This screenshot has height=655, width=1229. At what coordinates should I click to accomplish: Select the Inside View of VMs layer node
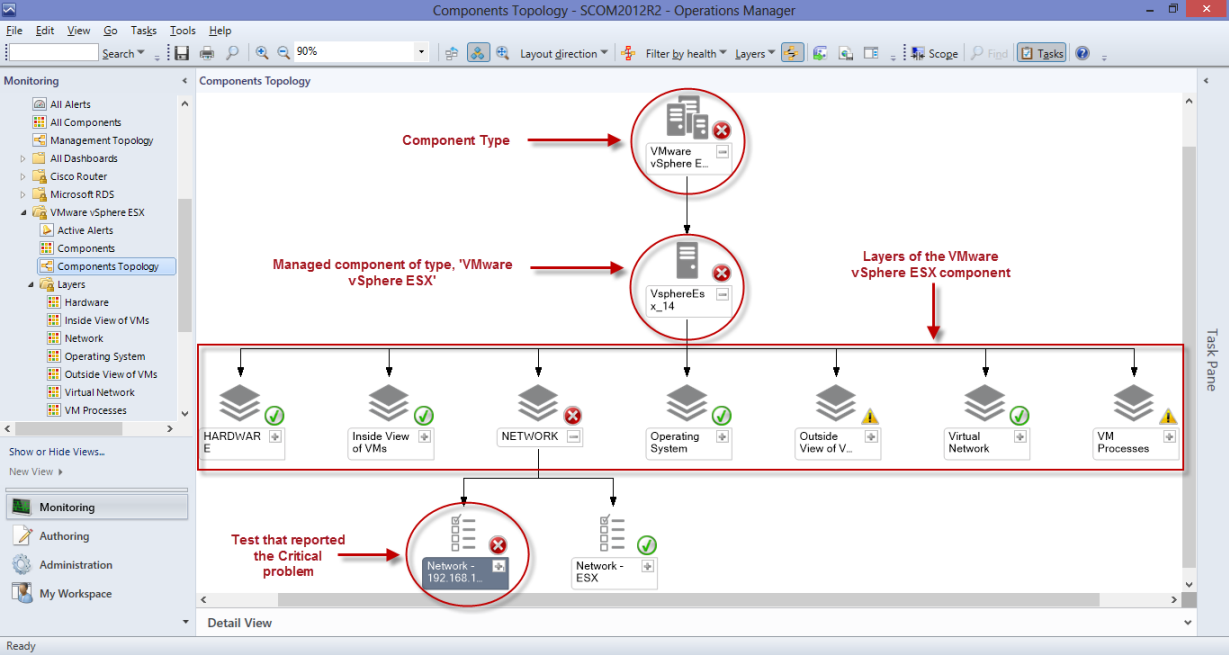[392, 421]
